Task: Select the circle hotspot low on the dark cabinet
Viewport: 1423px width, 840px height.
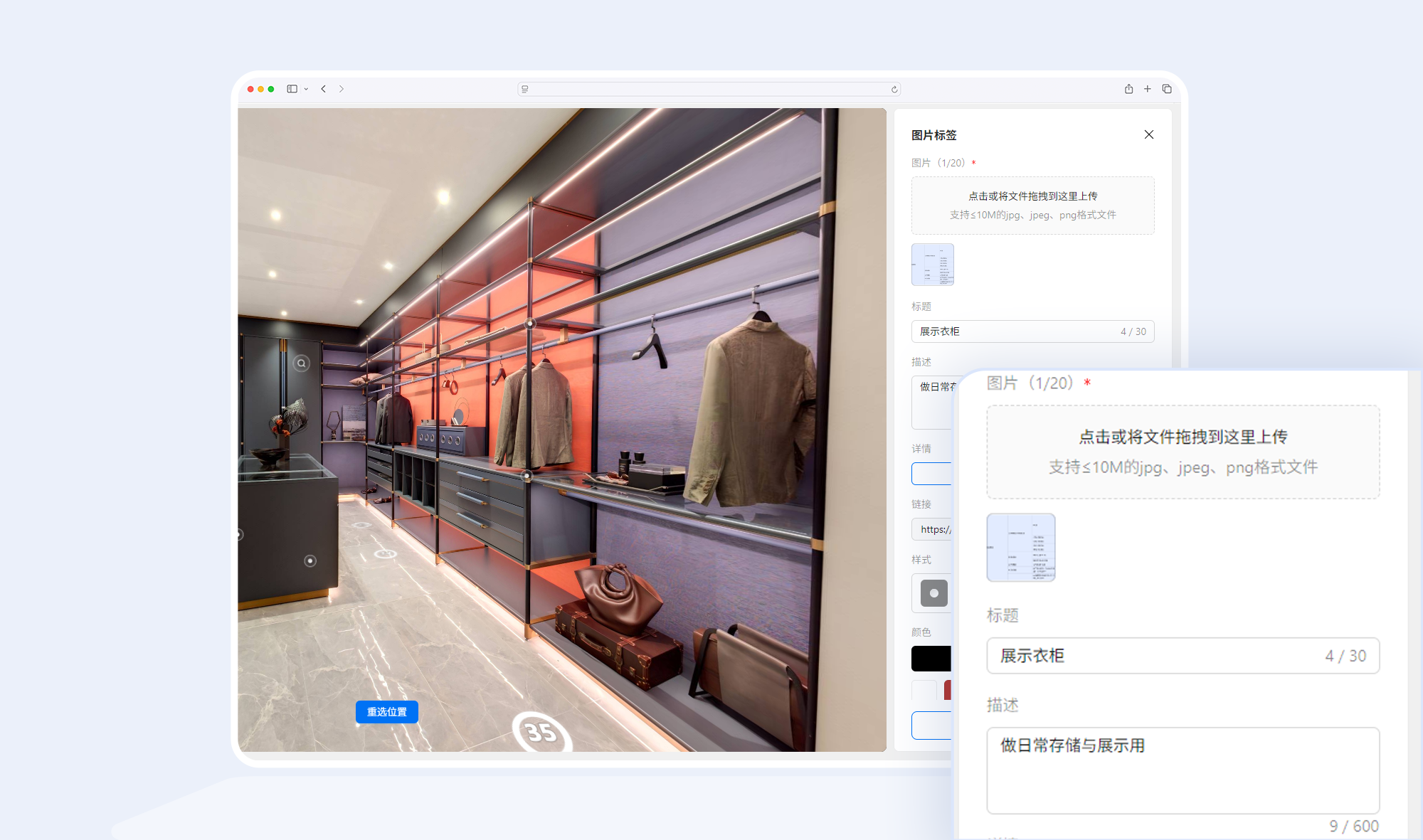Action: 310,560
